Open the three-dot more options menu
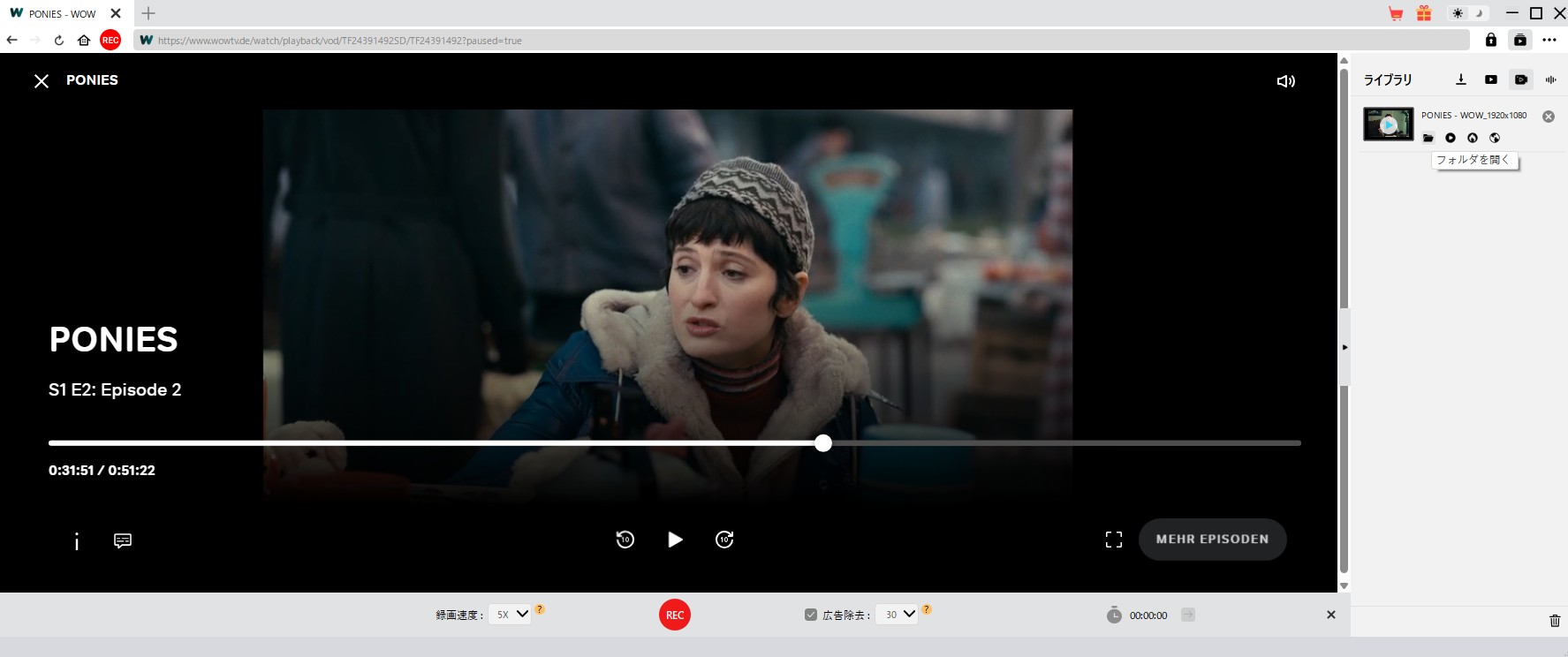 1549,40
